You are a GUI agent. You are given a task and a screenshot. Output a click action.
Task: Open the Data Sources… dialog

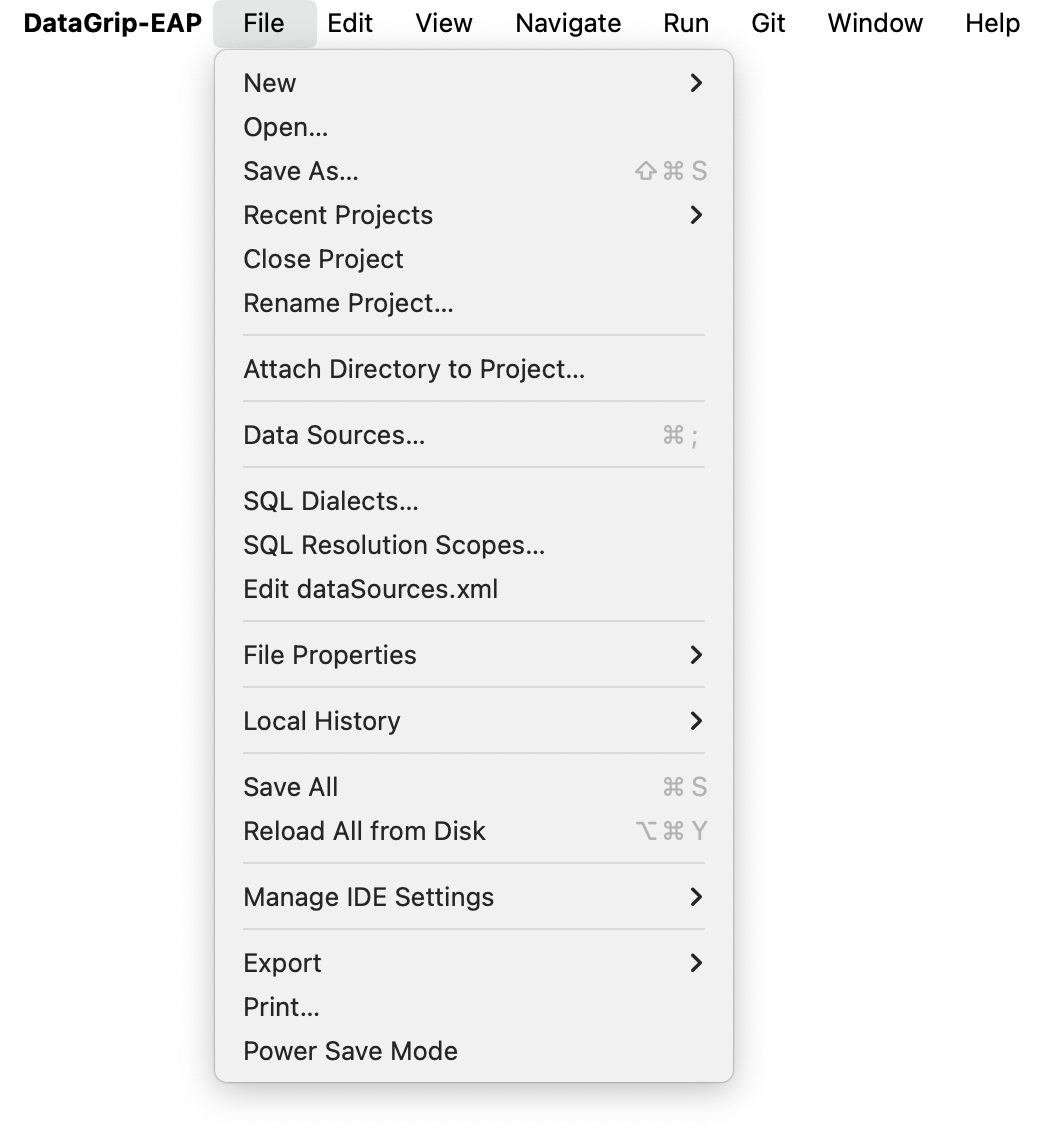pos(334,435)
